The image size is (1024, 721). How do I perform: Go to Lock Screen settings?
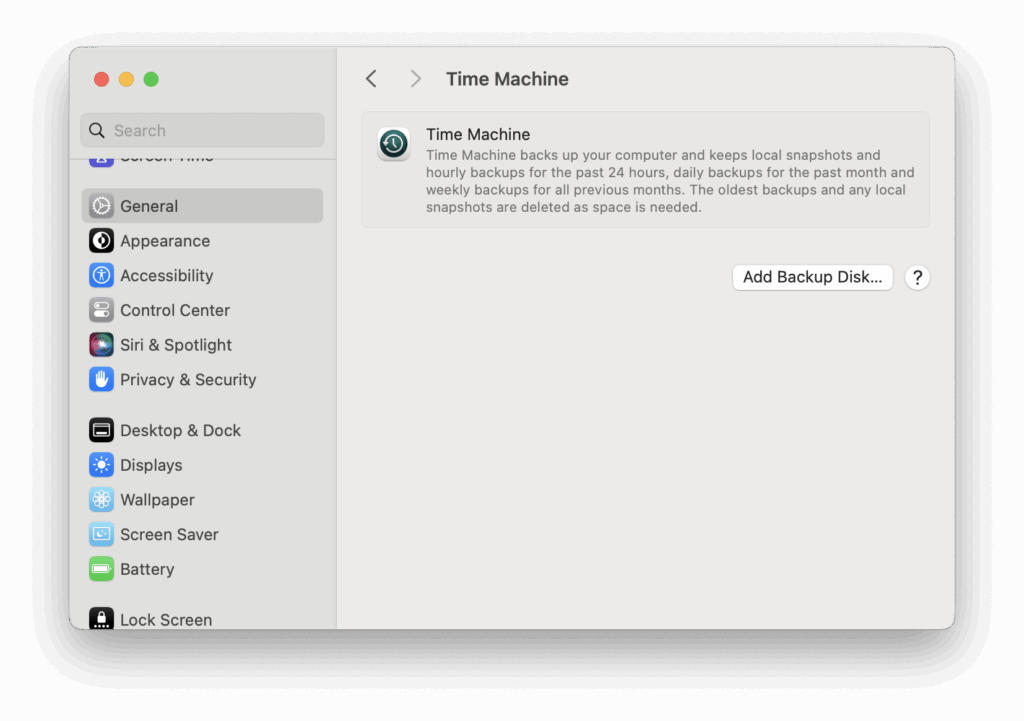point(165,619)
